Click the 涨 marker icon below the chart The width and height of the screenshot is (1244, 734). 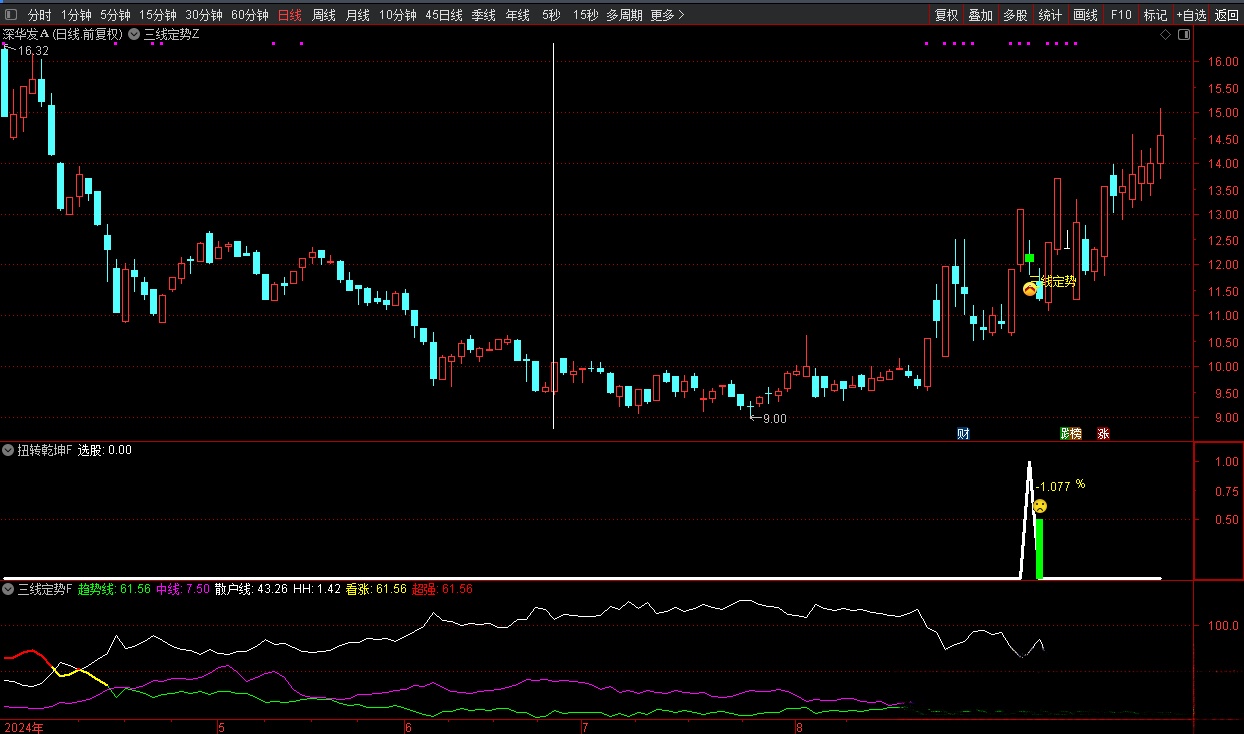point(1103,434)
